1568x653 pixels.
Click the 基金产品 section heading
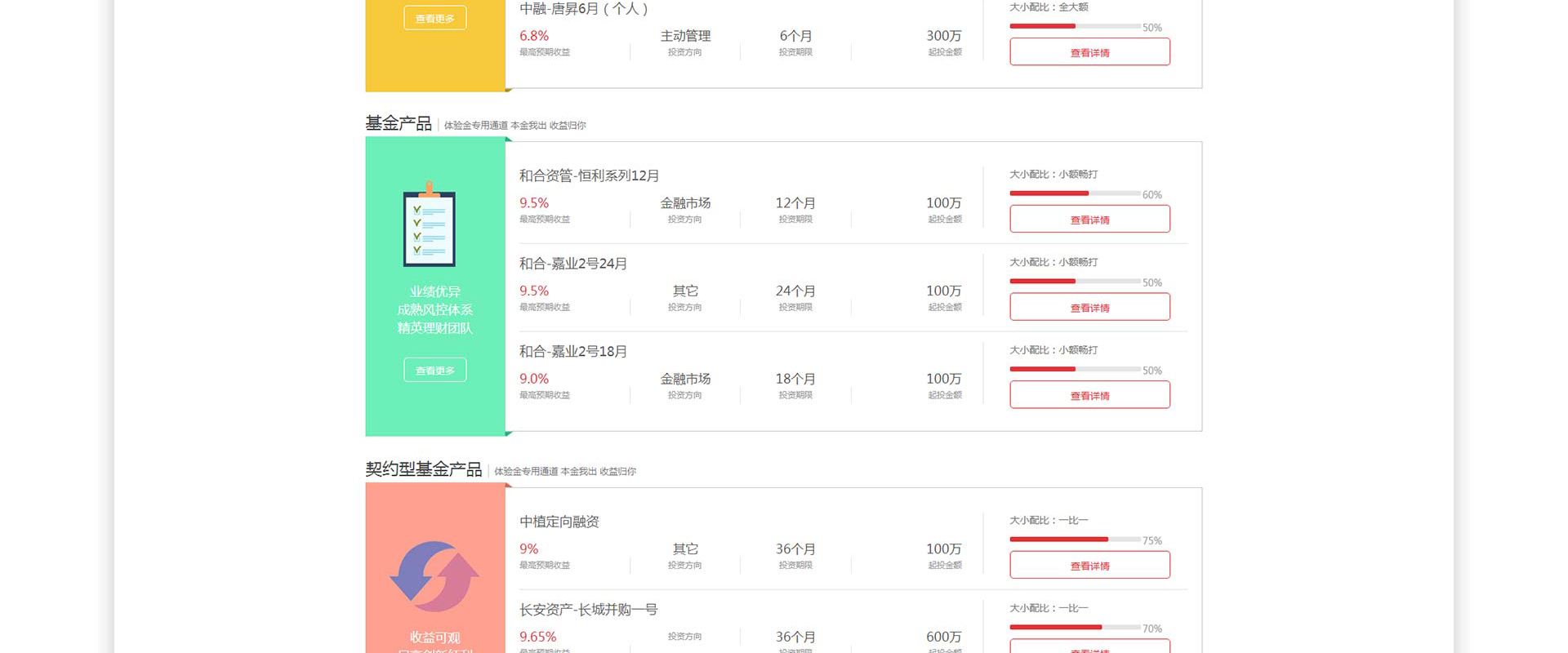[x=399, y=123]
